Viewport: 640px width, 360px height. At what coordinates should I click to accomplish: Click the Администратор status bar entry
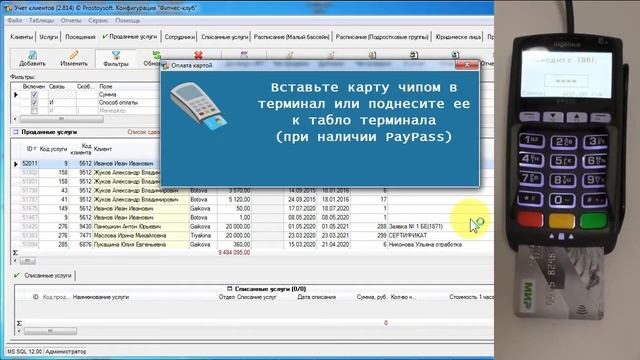65,351
